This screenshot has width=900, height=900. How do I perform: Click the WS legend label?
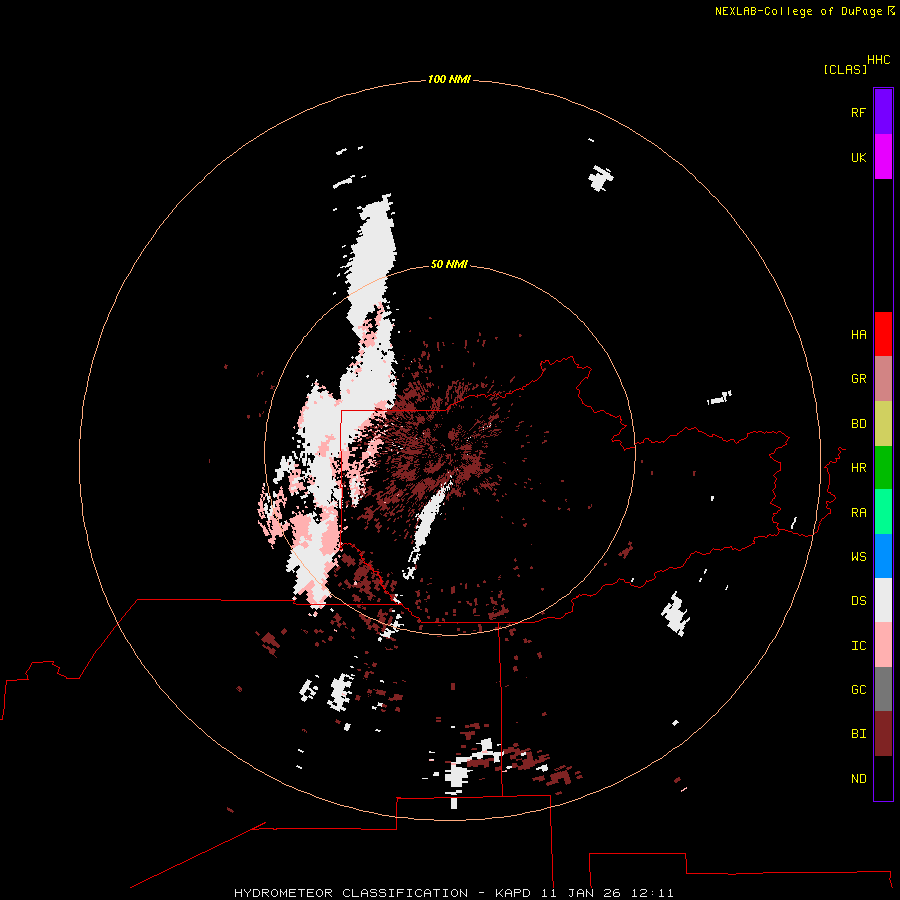coord(858,557)
